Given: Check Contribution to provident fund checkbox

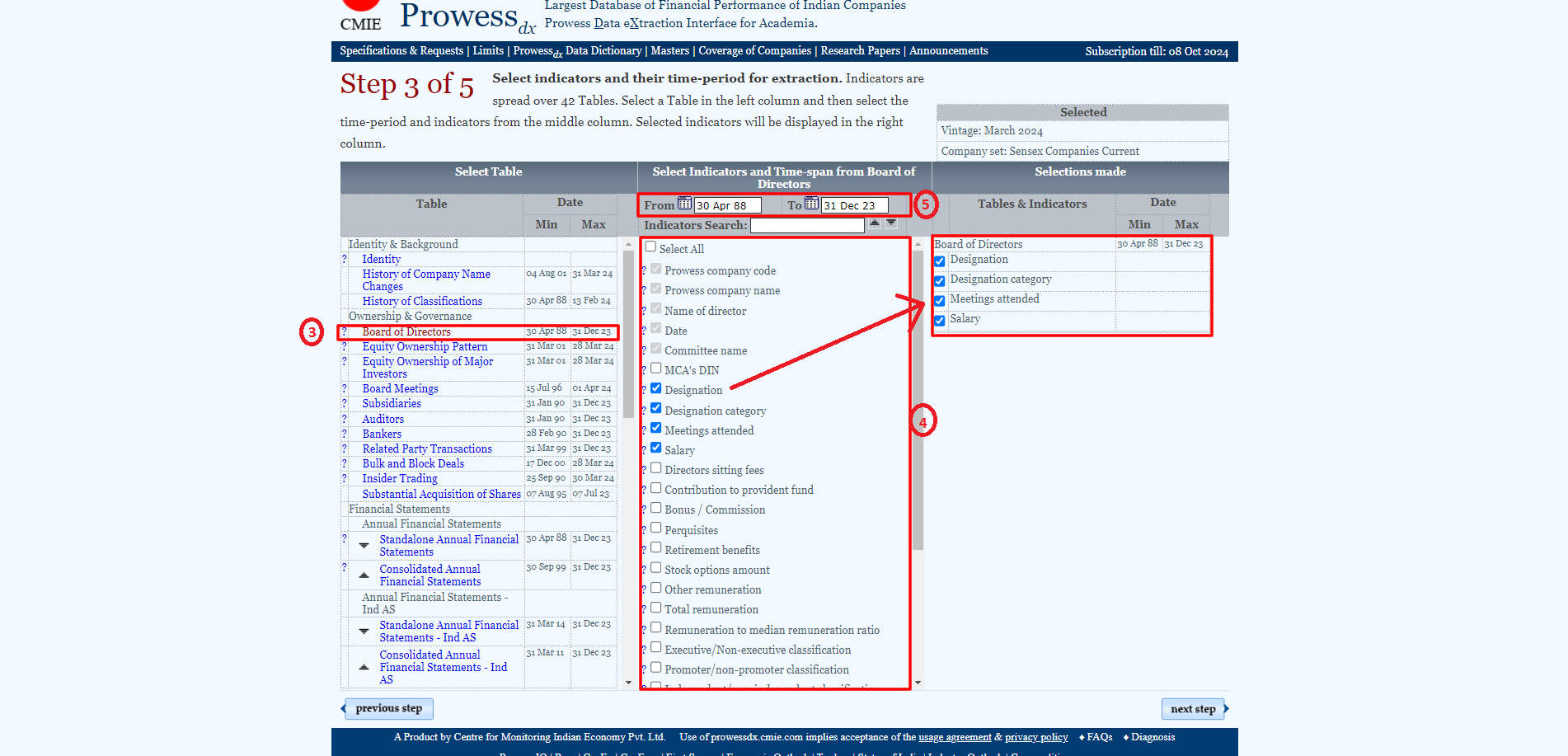Looking at the screenshot, I should (x=656, y=488).
